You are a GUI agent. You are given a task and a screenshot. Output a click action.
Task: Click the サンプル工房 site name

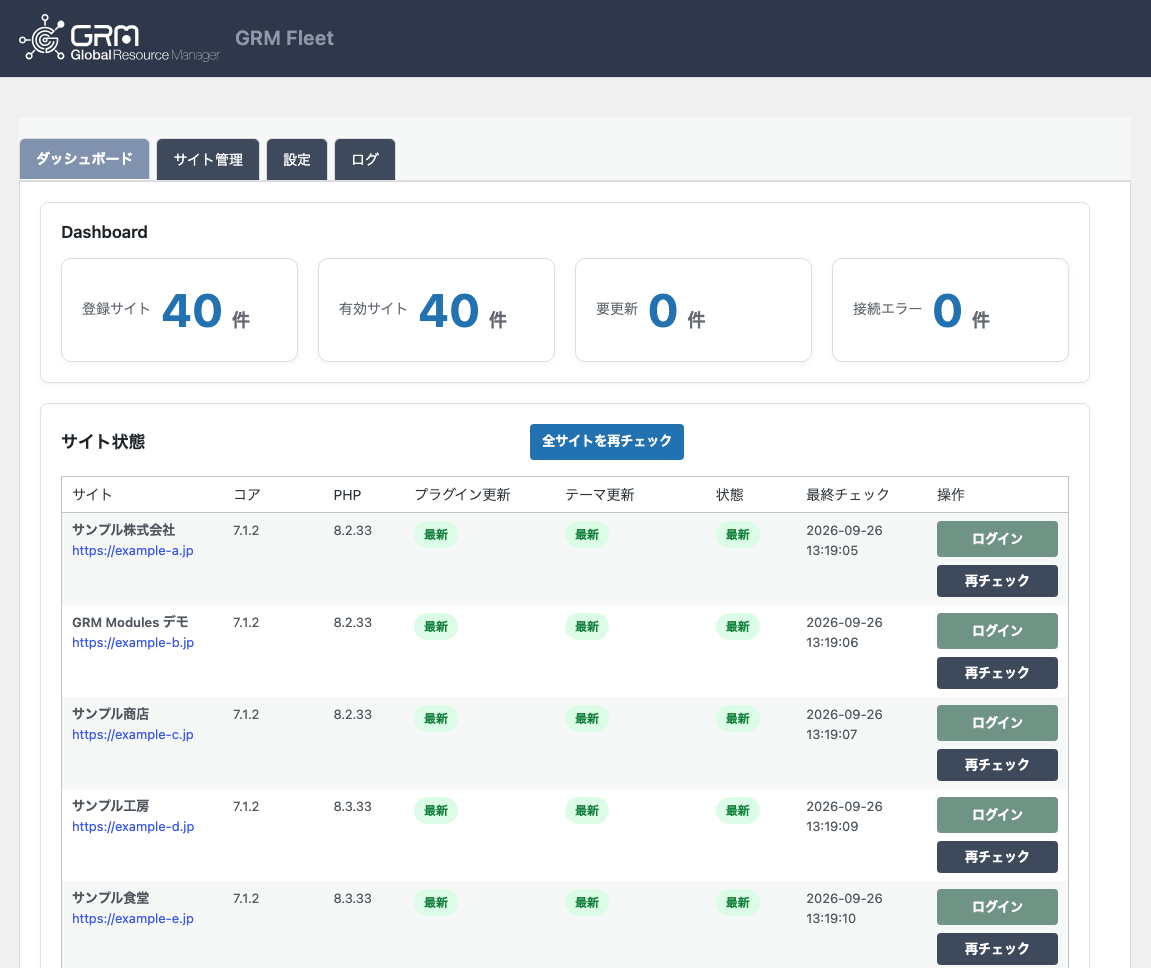point(110,806)
